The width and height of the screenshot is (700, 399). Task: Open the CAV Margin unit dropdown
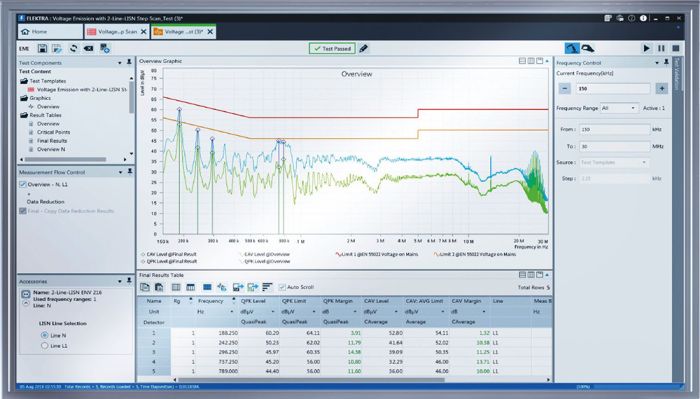click(x=484, y=312)
